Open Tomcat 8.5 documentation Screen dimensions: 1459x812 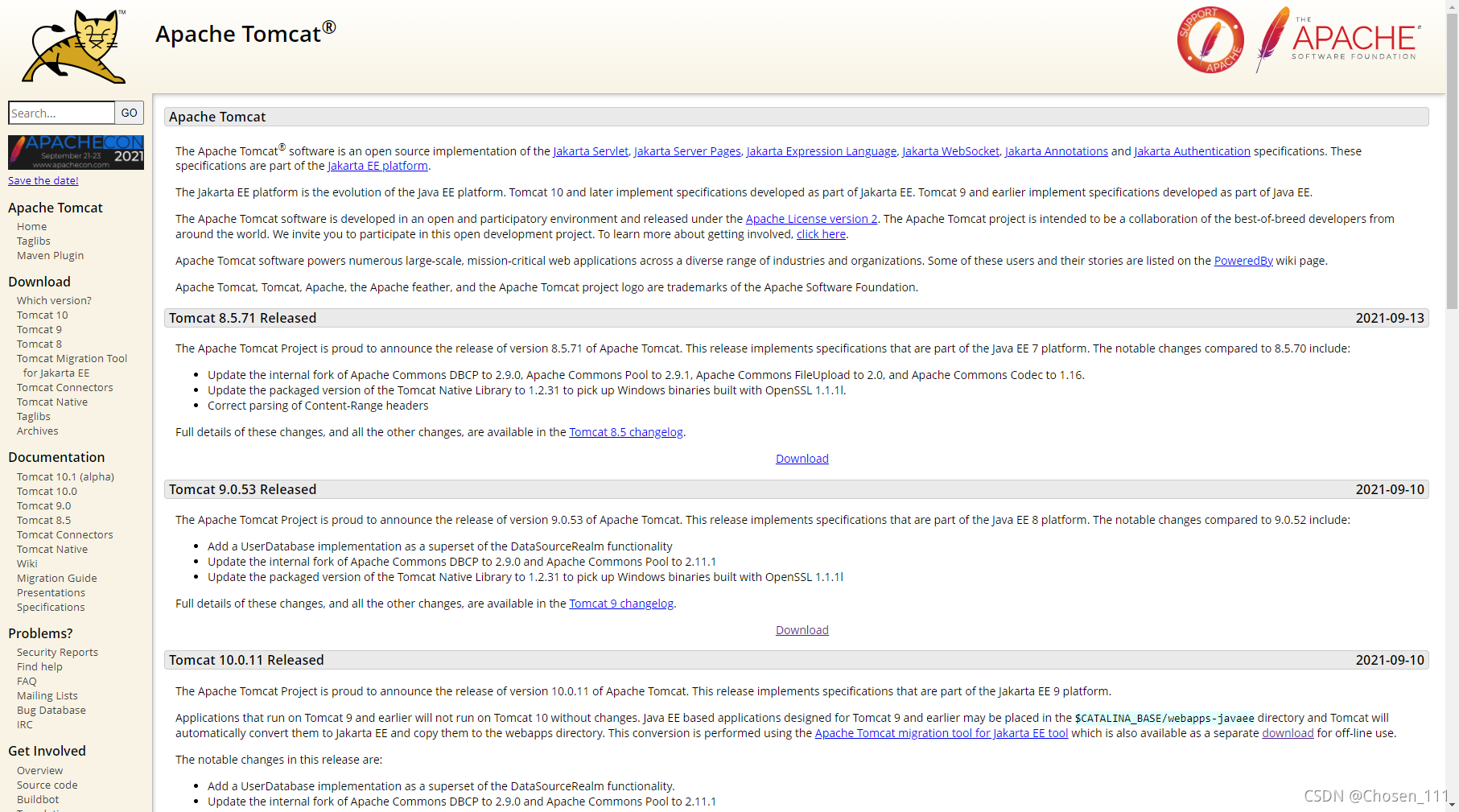43,521
